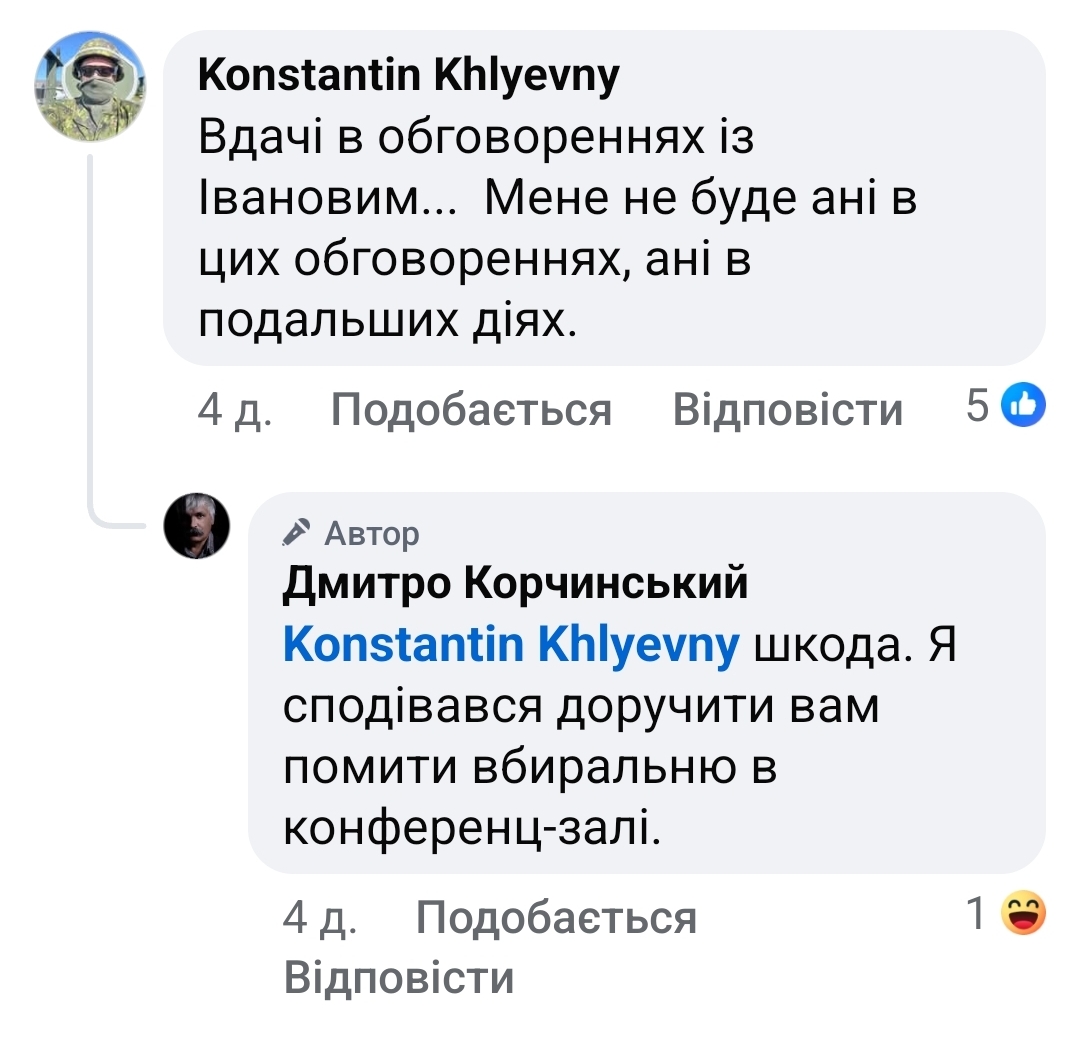Click the blue Konstantin Khlyevny mention
Image resolution: width=1079 pixels, height=1039 pixels.
(x=511, y=645)
